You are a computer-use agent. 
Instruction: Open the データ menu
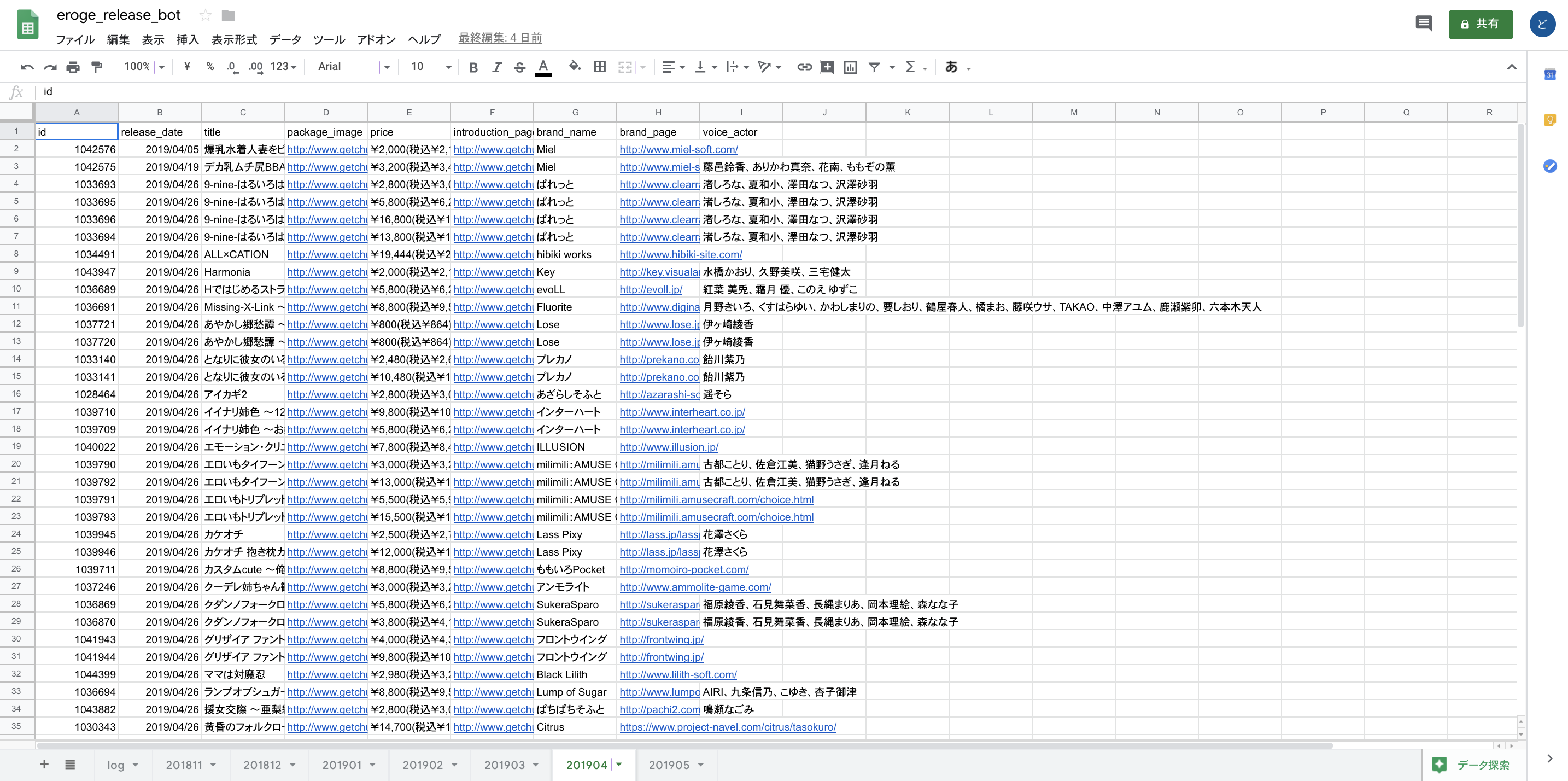point(285,39)
